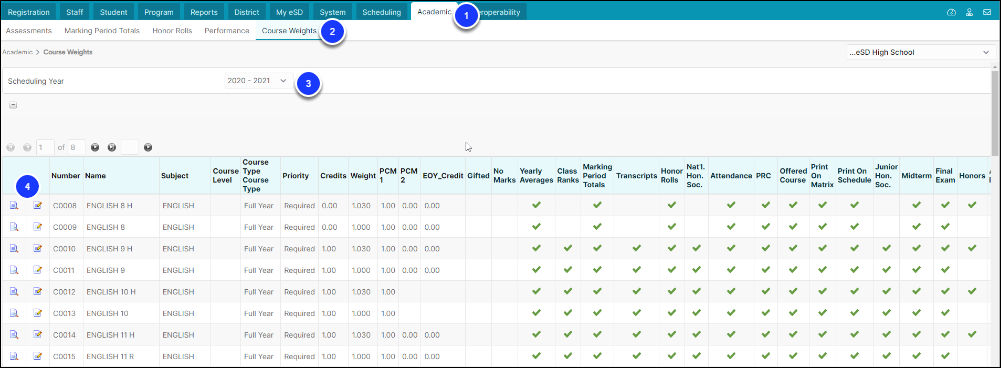View details for course C0015 ENGLISH 11 R
This screenshot has height=368, width=1001.
click(x=14, y=356)
